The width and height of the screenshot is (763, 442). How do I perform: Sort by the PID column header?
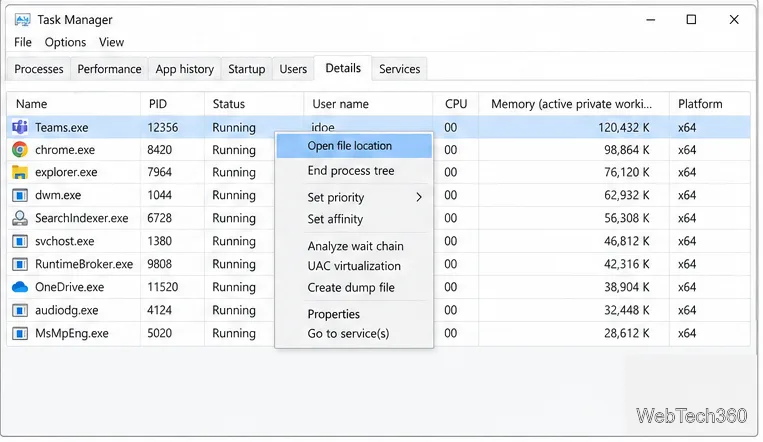pos(173,104)
